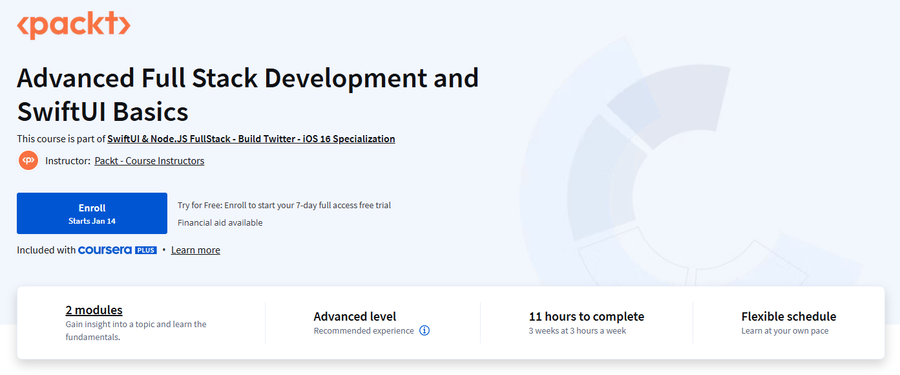Click '11 hours to complete' text
The width and height of the screenshot is (900, 375).
tap(587, 316)
